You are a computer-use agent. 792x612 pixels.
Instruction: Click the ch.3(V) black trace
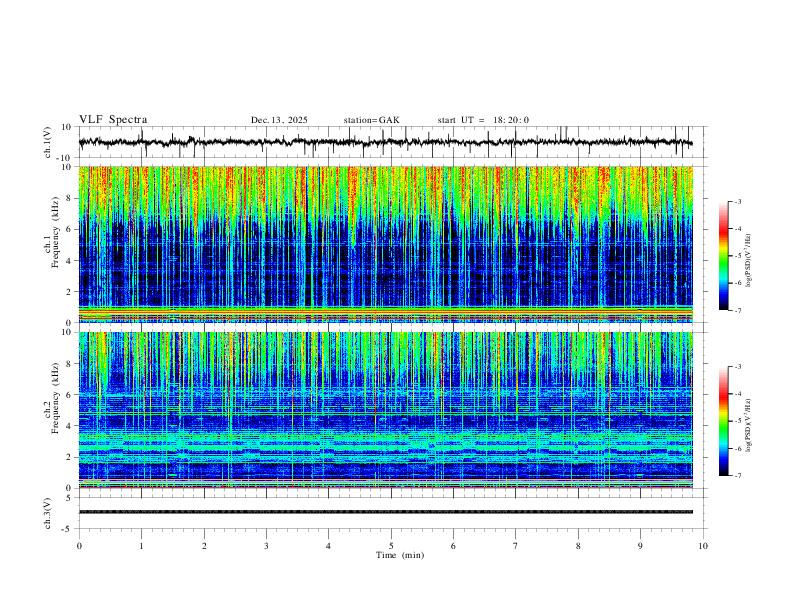(386, 512)
